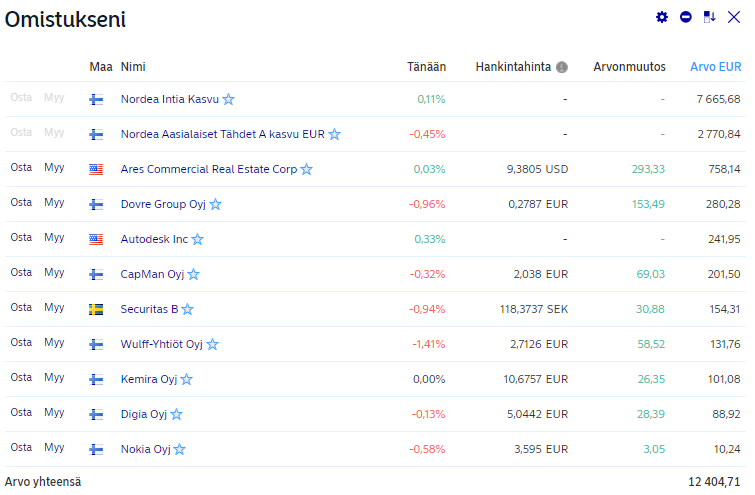
Task: Click the Nokia Oyj star icon
Action: pos(179,449)
